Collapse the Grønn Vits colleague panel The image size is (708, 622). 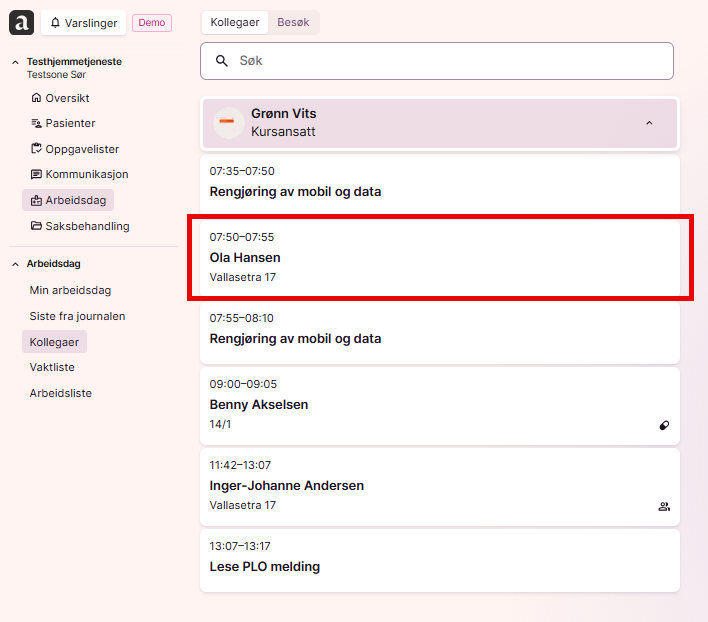[x=649, y=123]
